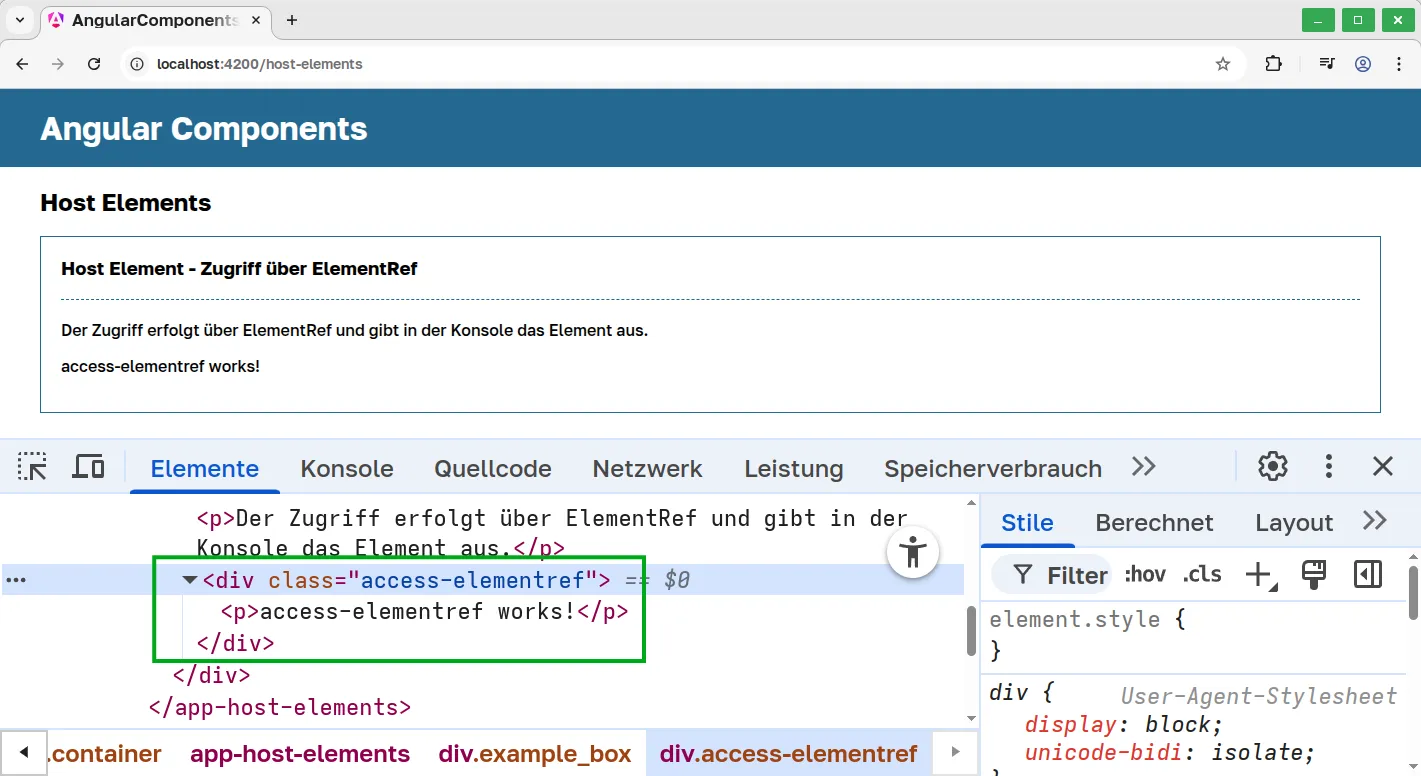The image size is (1421, 776).
Task: Click the styles pane scrollbar thumb
Action: click(x=1413, y=592)
